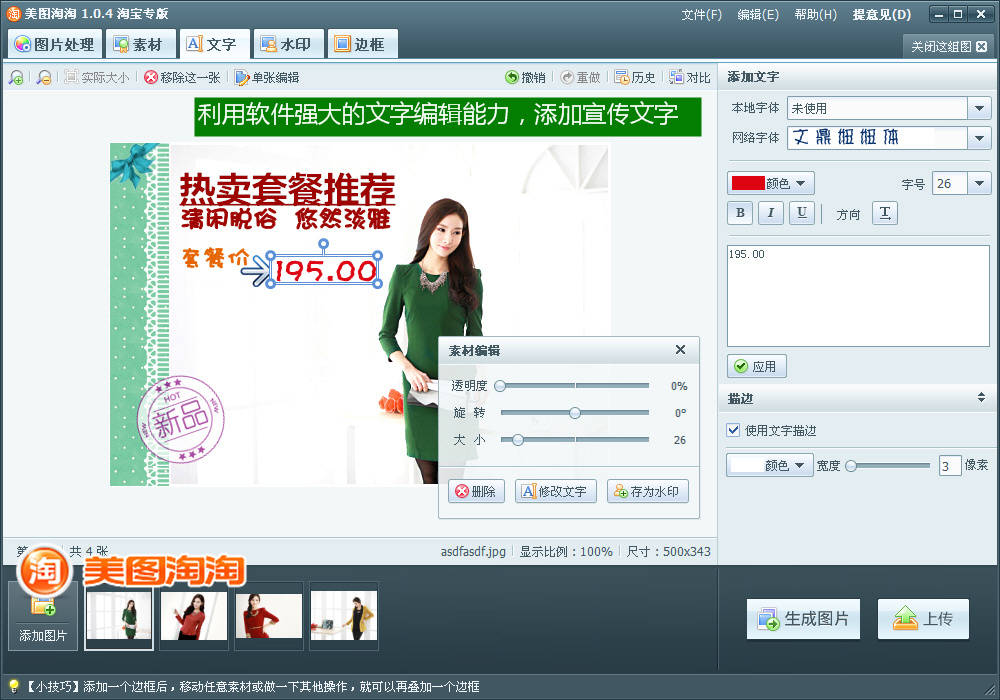The height and width of the screenshot is (700, 1000).
Task: Open the 提意见(D) menu
Action: 882,14
